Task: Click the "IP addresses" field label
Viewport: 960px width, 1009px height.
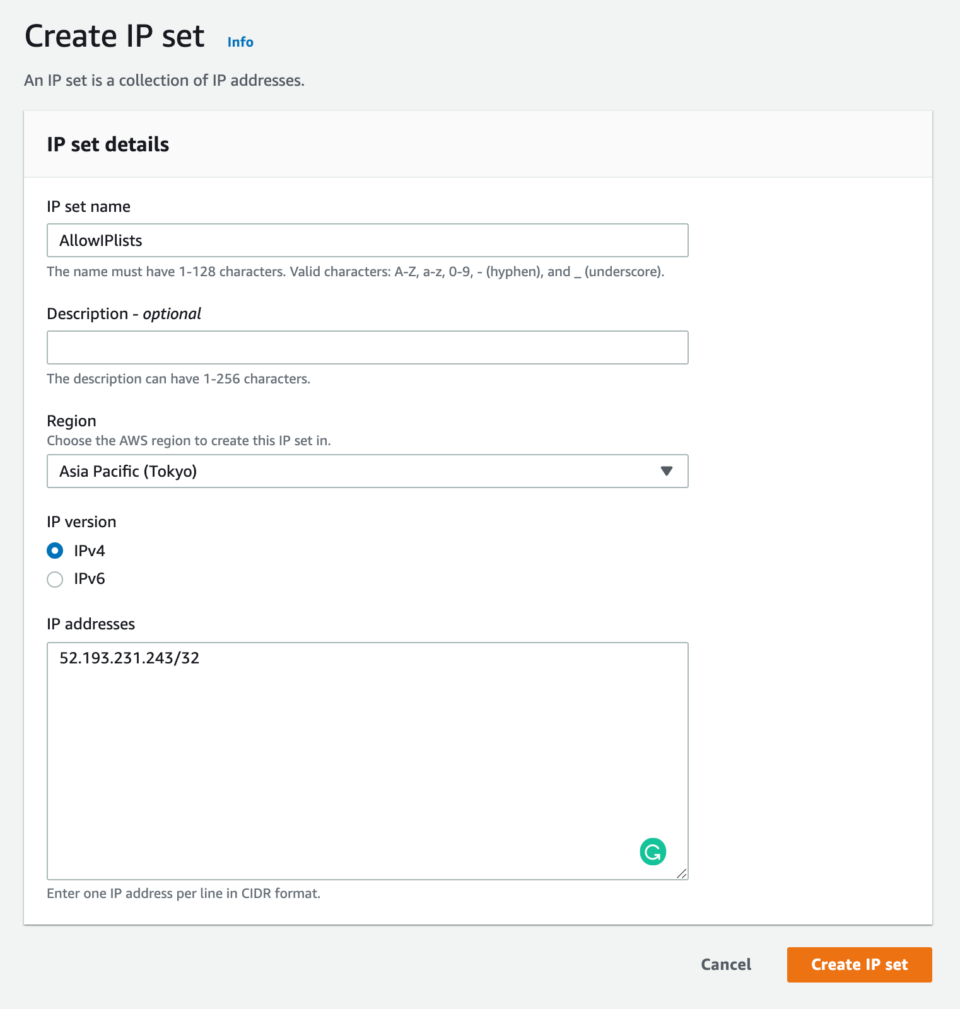Action: pyautogui.click(x=91, y=624)
